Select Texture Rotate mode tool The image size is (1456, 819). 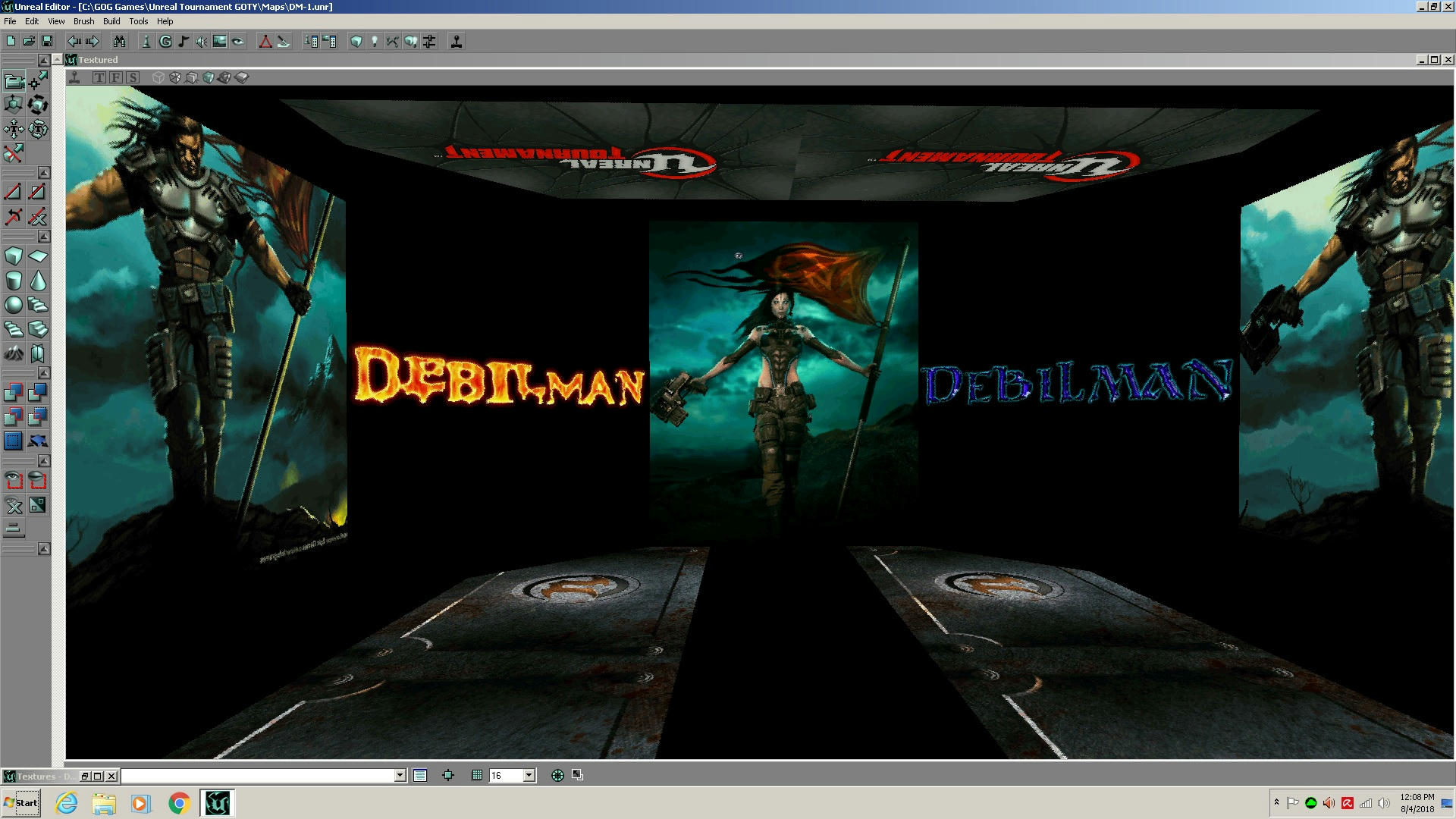click(x=38, y=129)
